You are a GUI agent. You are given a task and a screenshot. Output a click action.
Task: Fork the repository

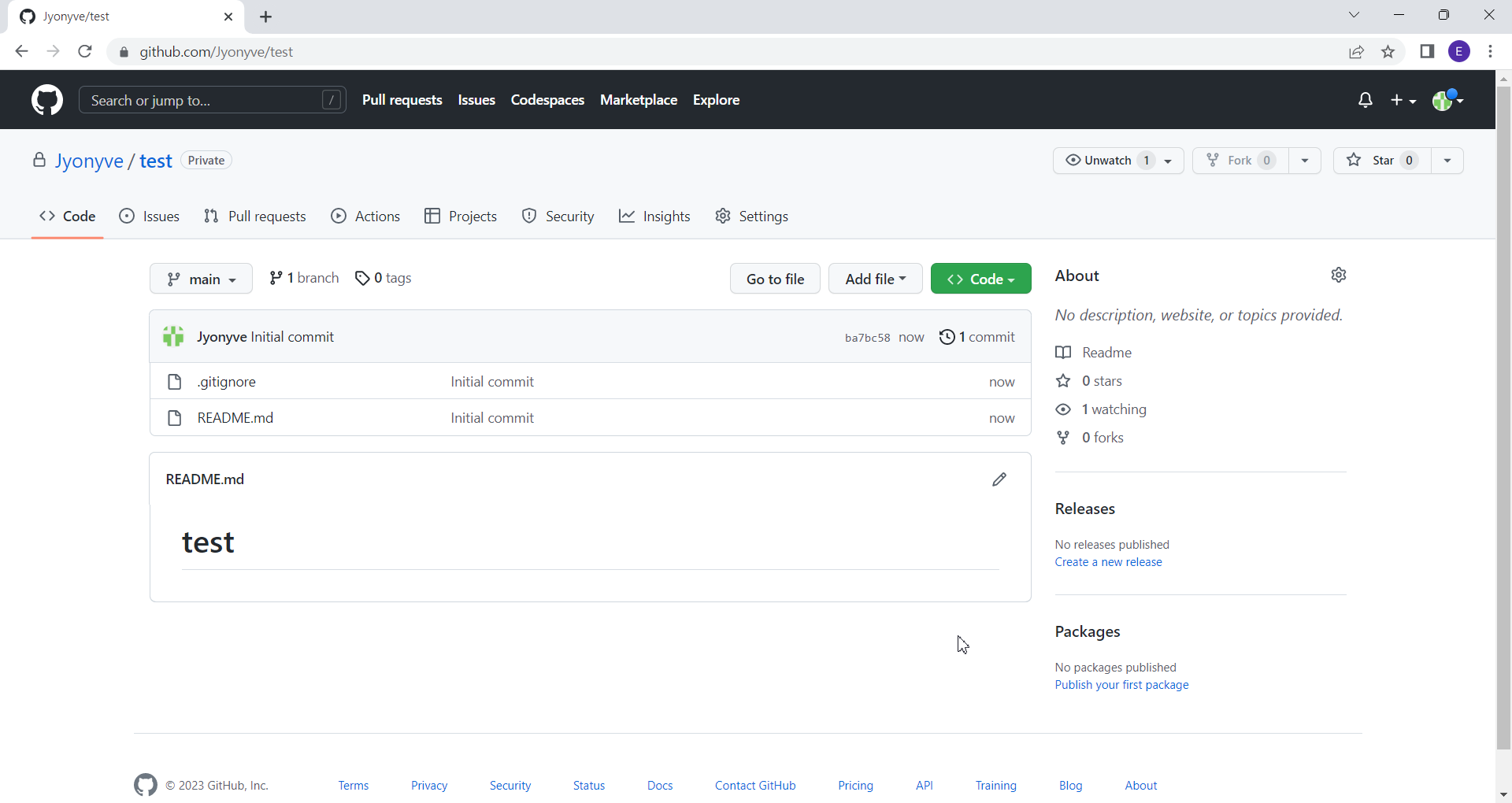(1240, 161)
